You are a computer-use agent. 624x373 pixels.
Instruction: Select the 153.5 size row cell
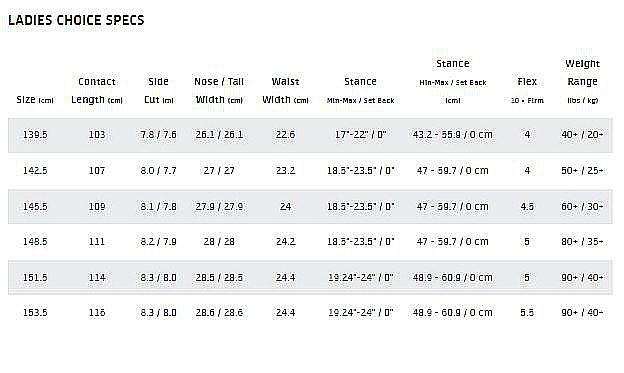point(35,312)
